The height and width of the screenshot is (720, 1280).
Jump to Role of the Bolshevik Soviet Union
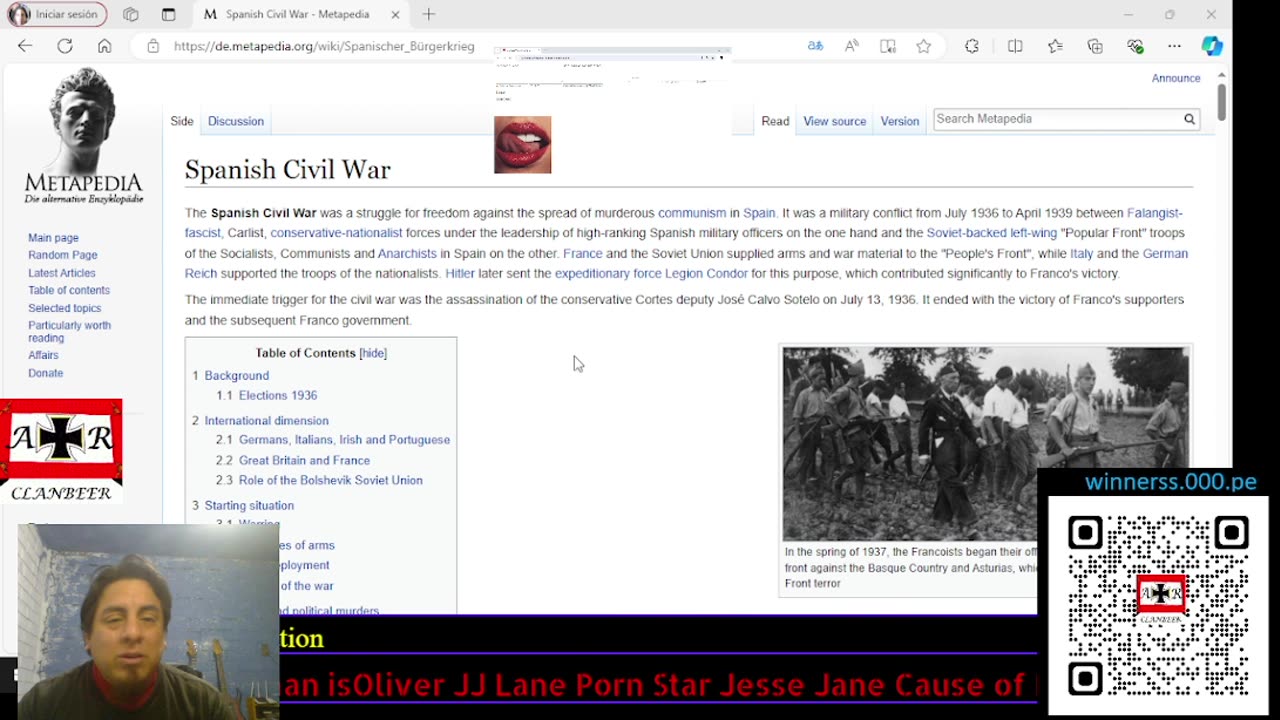click(330, 481)
